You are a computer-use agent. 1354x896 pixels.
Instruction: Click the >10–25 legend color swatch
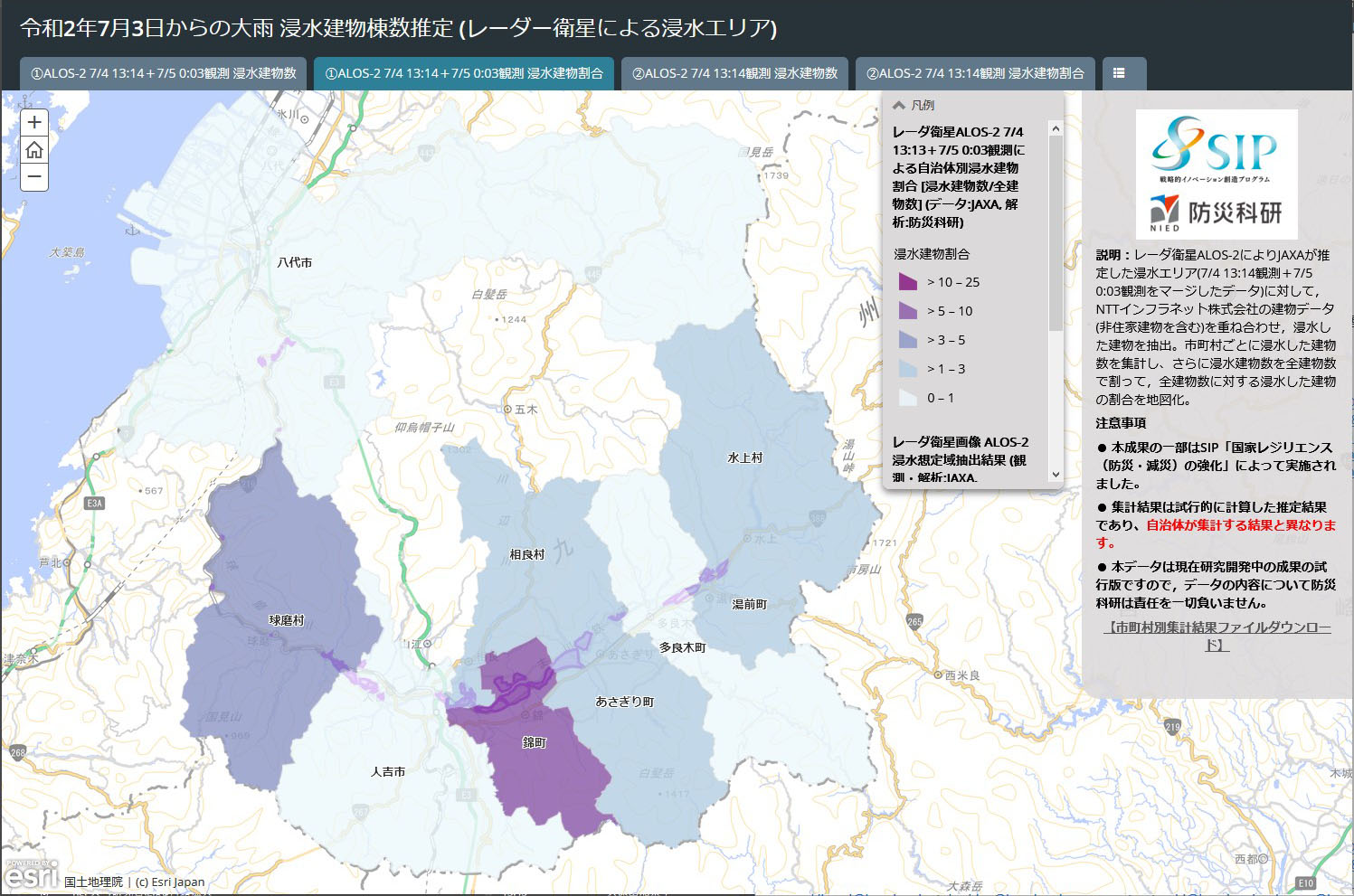[x=907, y=282]
